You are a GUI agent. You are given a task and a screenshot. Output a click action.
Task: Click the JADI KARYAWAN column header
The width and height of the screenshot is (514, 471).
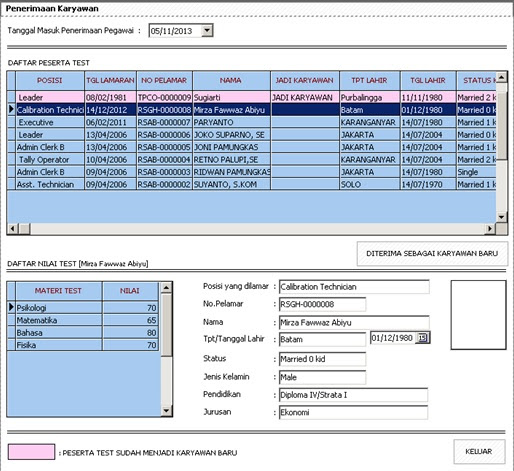click(x=305, y=80)
